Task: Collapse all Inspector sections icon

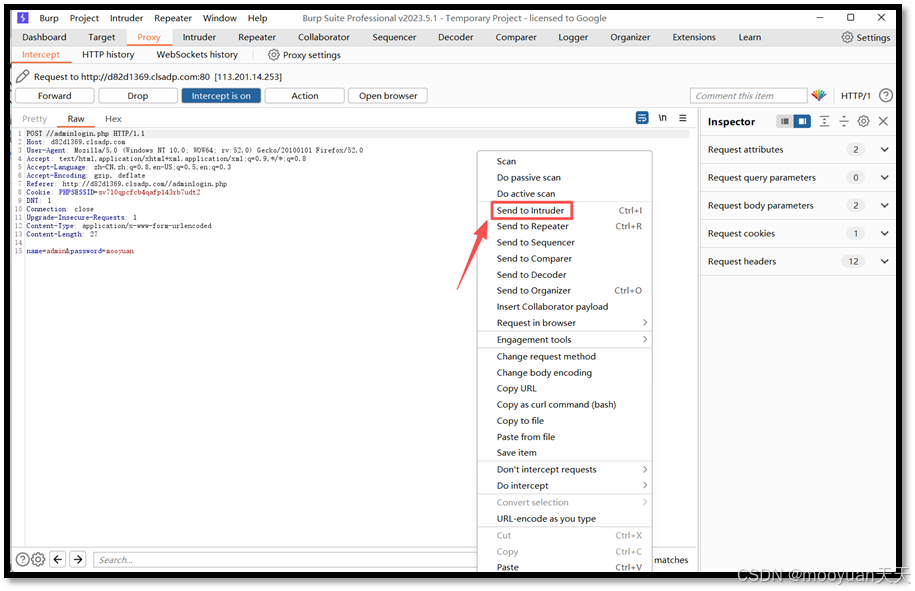Action: click(844, 121)
